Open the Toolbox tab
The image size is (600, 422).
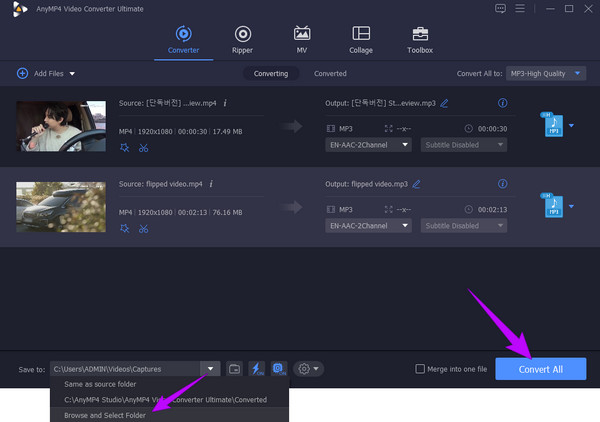click(420, 40)
